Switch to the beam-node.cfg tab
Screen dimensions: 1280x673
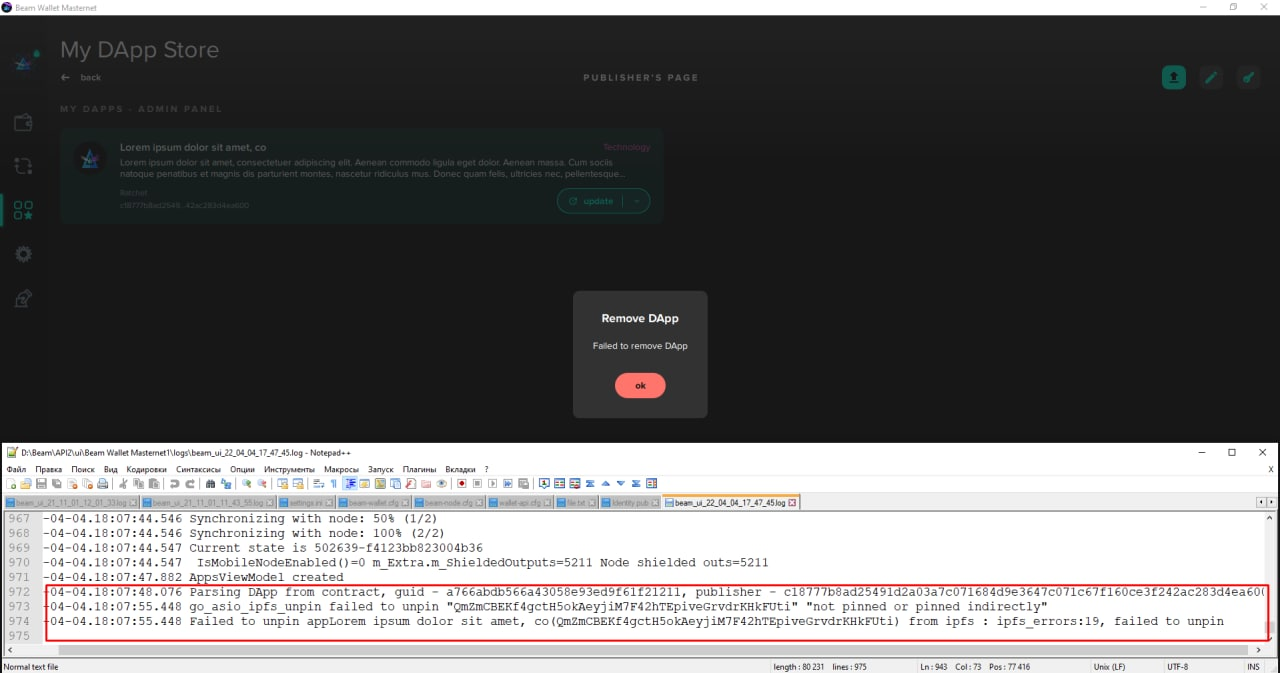click(448, 502)
